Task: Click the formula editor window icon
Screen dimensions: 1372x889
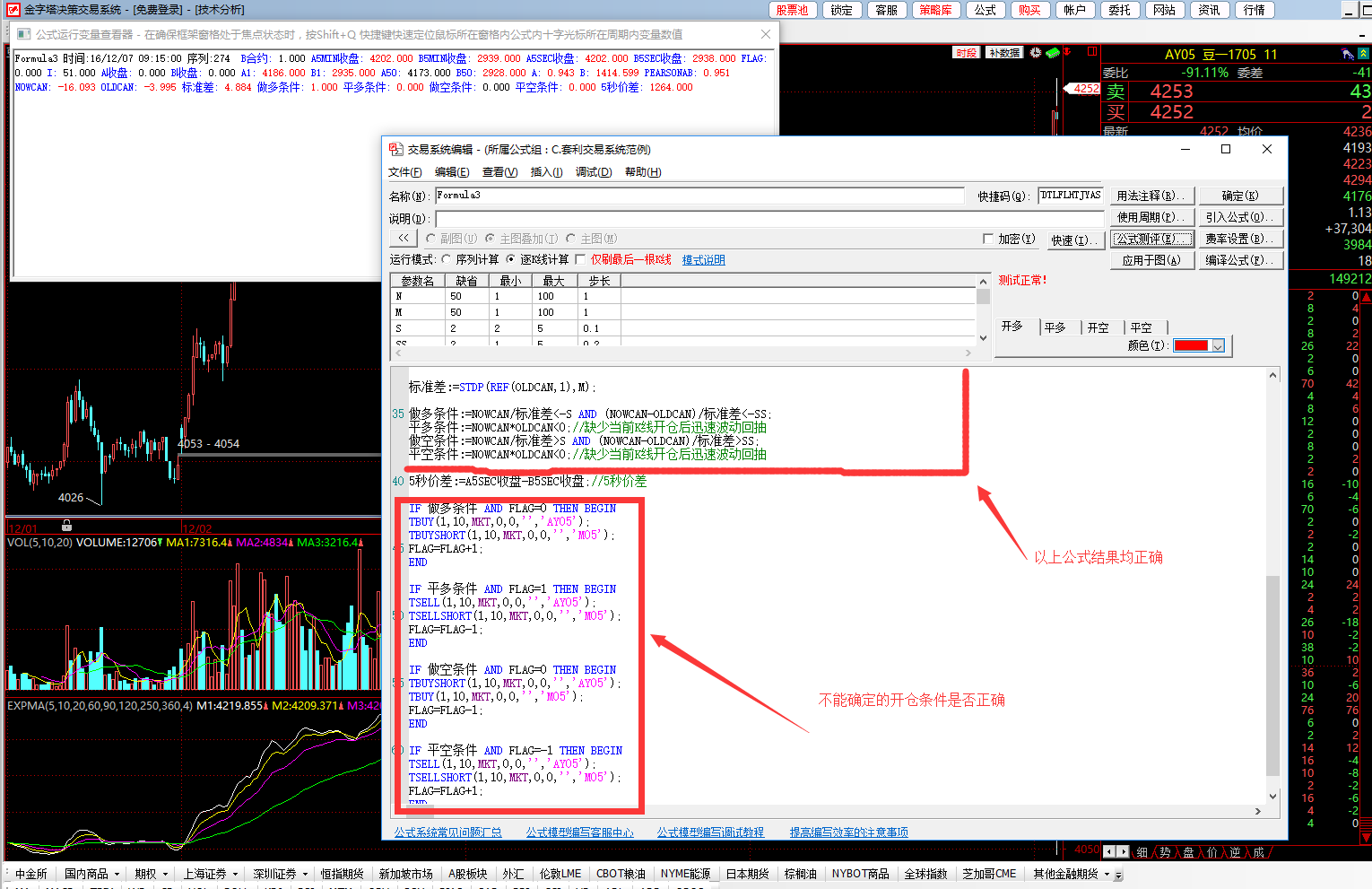Action: tap(395, 149)
